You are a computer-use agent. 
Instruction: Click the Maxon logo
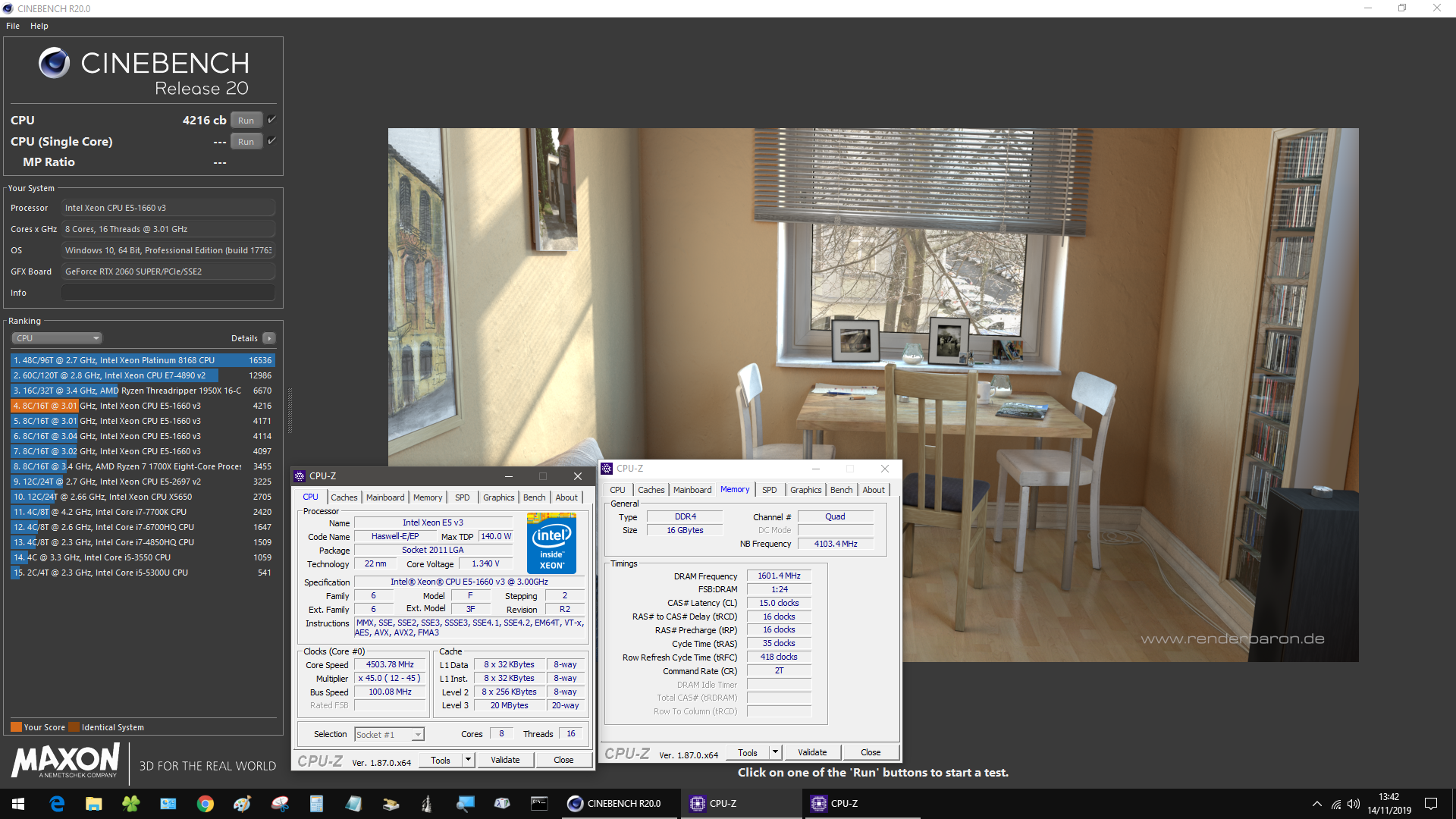point(65,761)
